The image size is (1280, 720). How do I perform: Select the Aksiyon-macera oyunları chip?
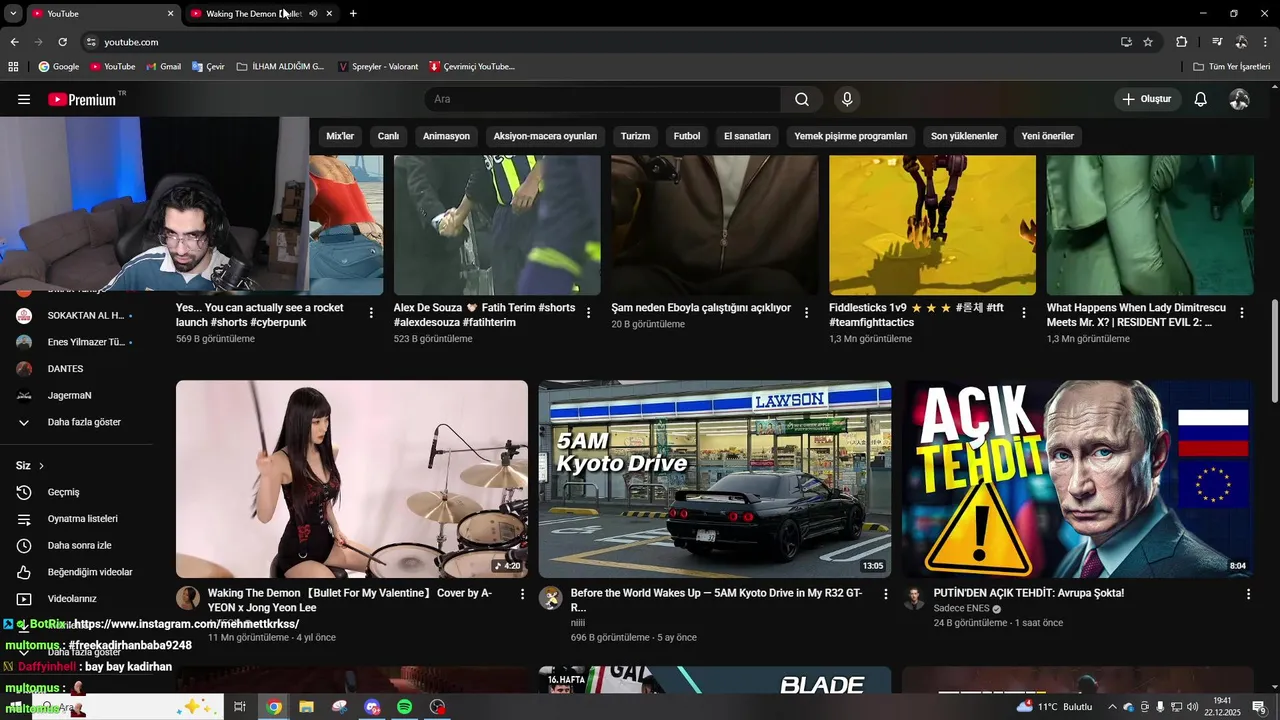[x=545, y=136]
